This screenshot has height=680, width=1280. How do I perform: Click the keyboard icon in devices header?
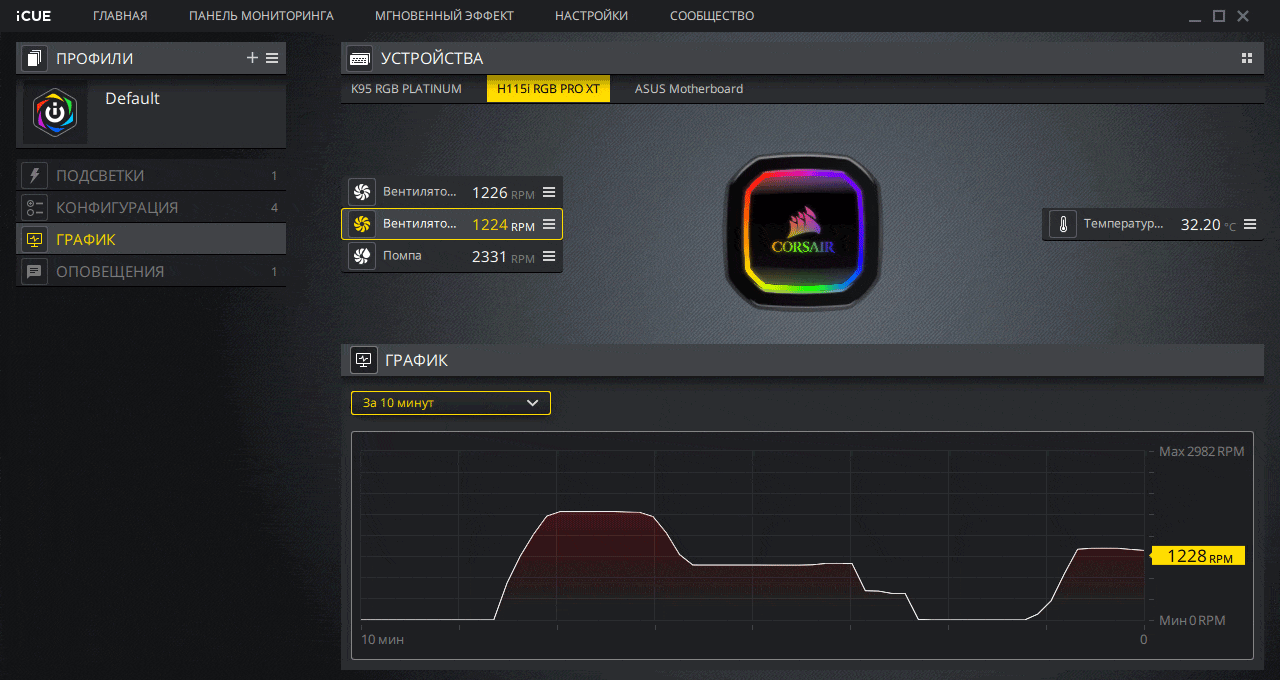(360, 59)
